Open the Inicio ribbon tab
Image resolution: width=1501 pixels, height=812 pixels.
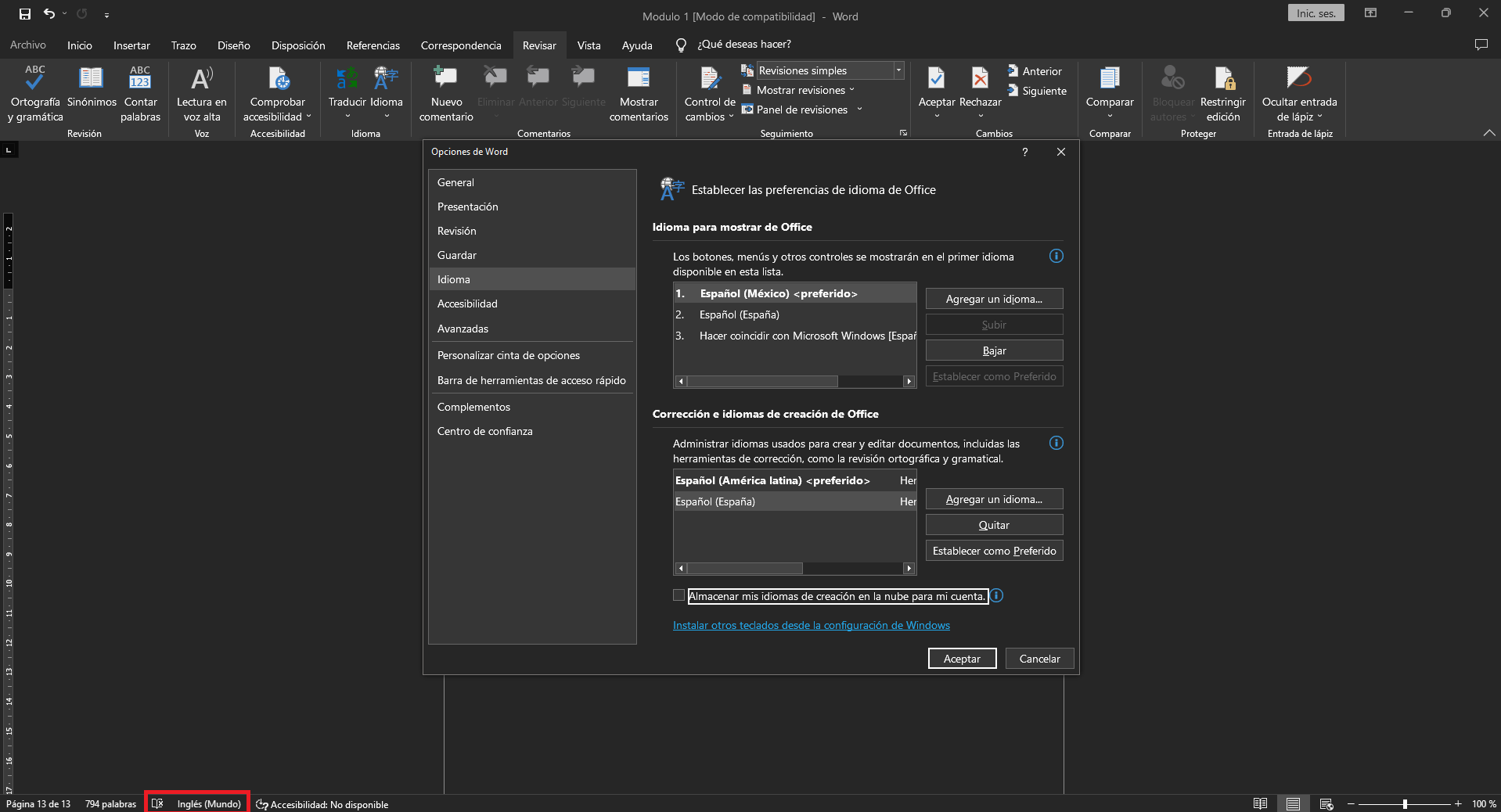tap(80, 45)
